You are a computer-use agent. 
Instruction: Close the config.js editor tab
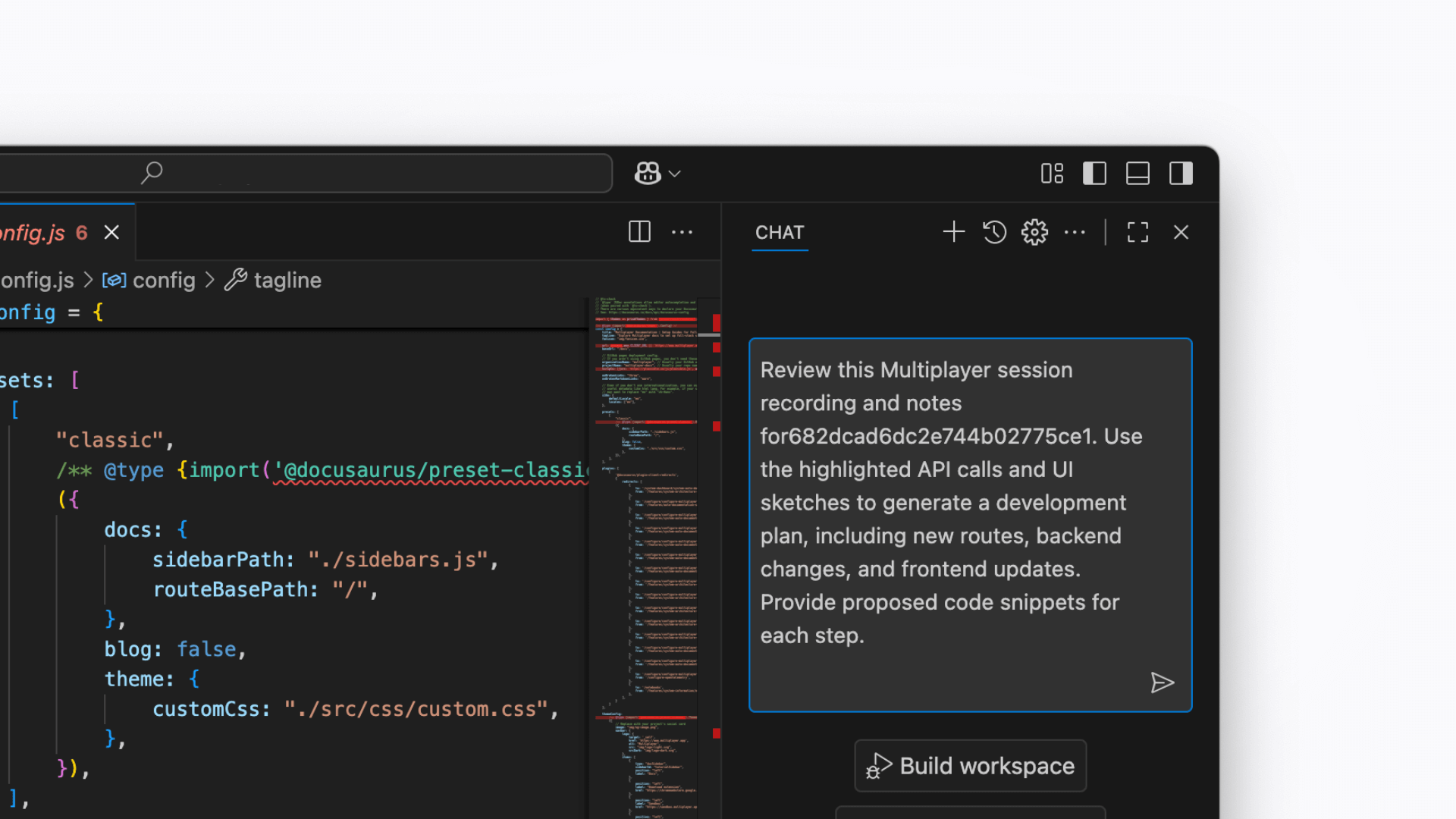(111, 232)
